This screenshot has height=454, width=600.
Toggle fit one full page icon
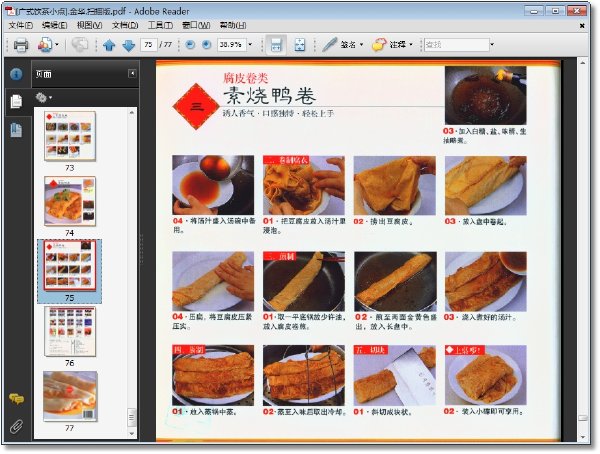tap(299, 45)
